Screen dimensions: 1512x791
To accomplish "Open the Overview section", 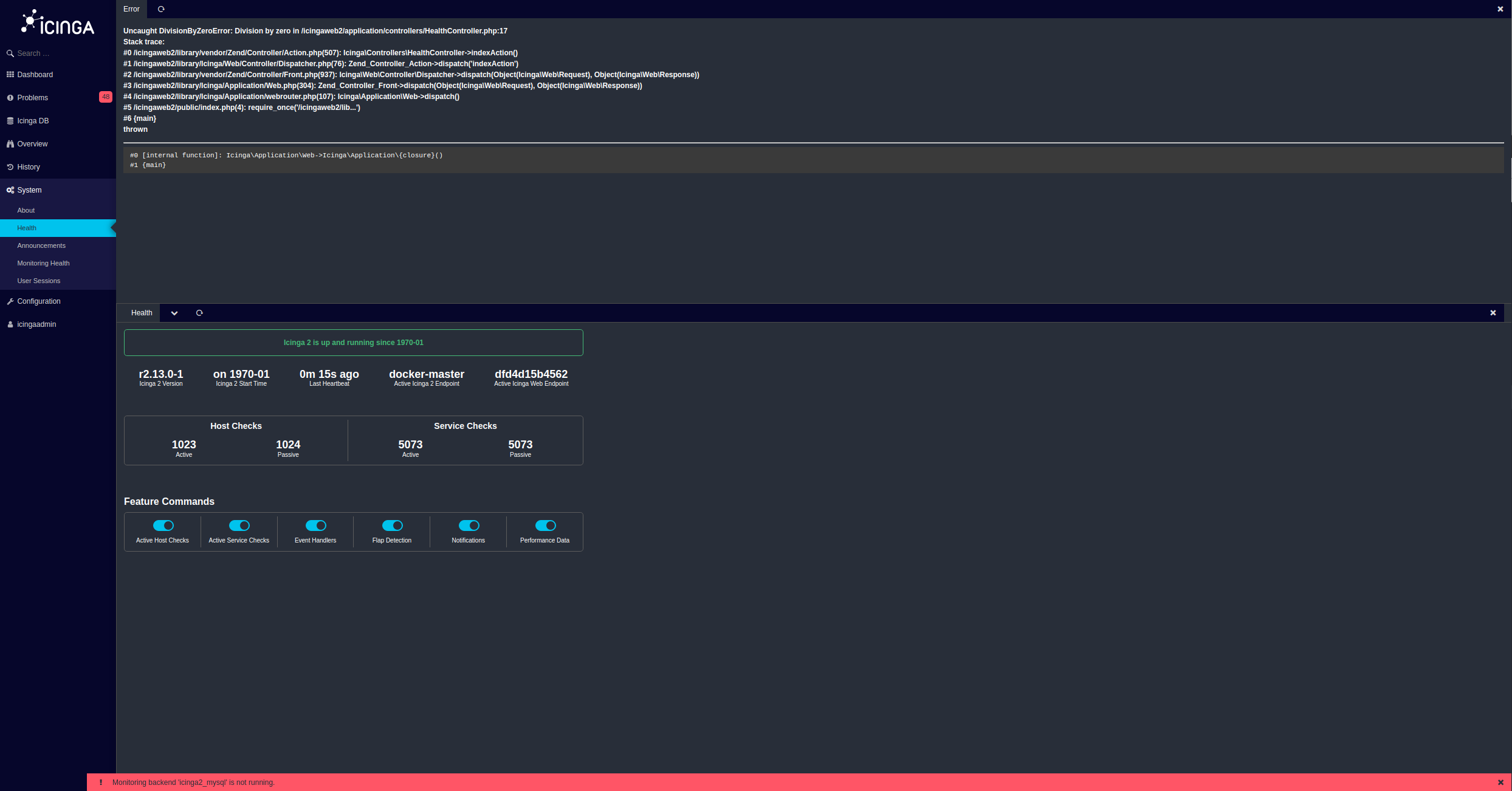I will (32, 143).
